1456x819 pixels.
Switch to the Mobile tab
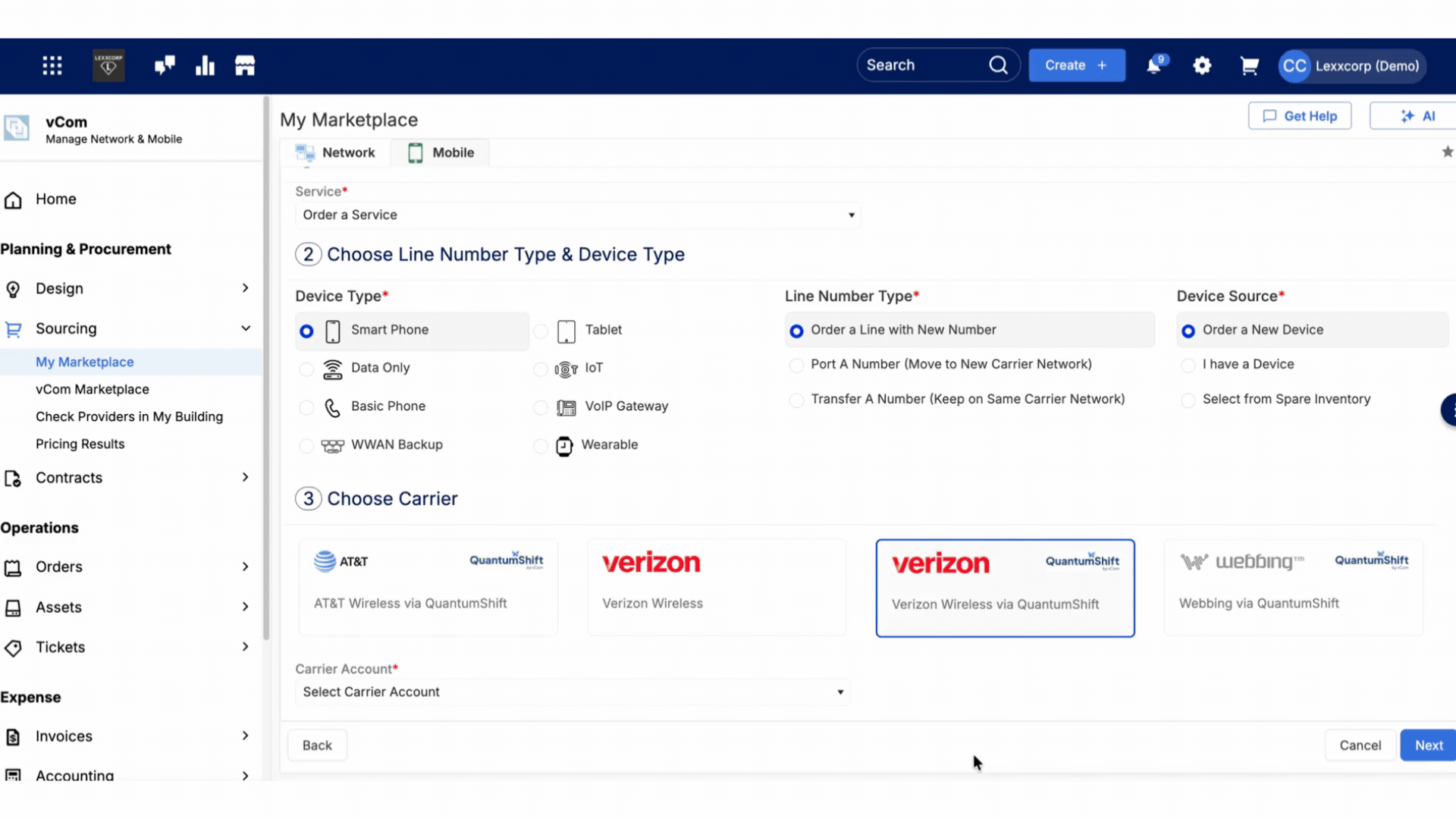click(441, 152)
